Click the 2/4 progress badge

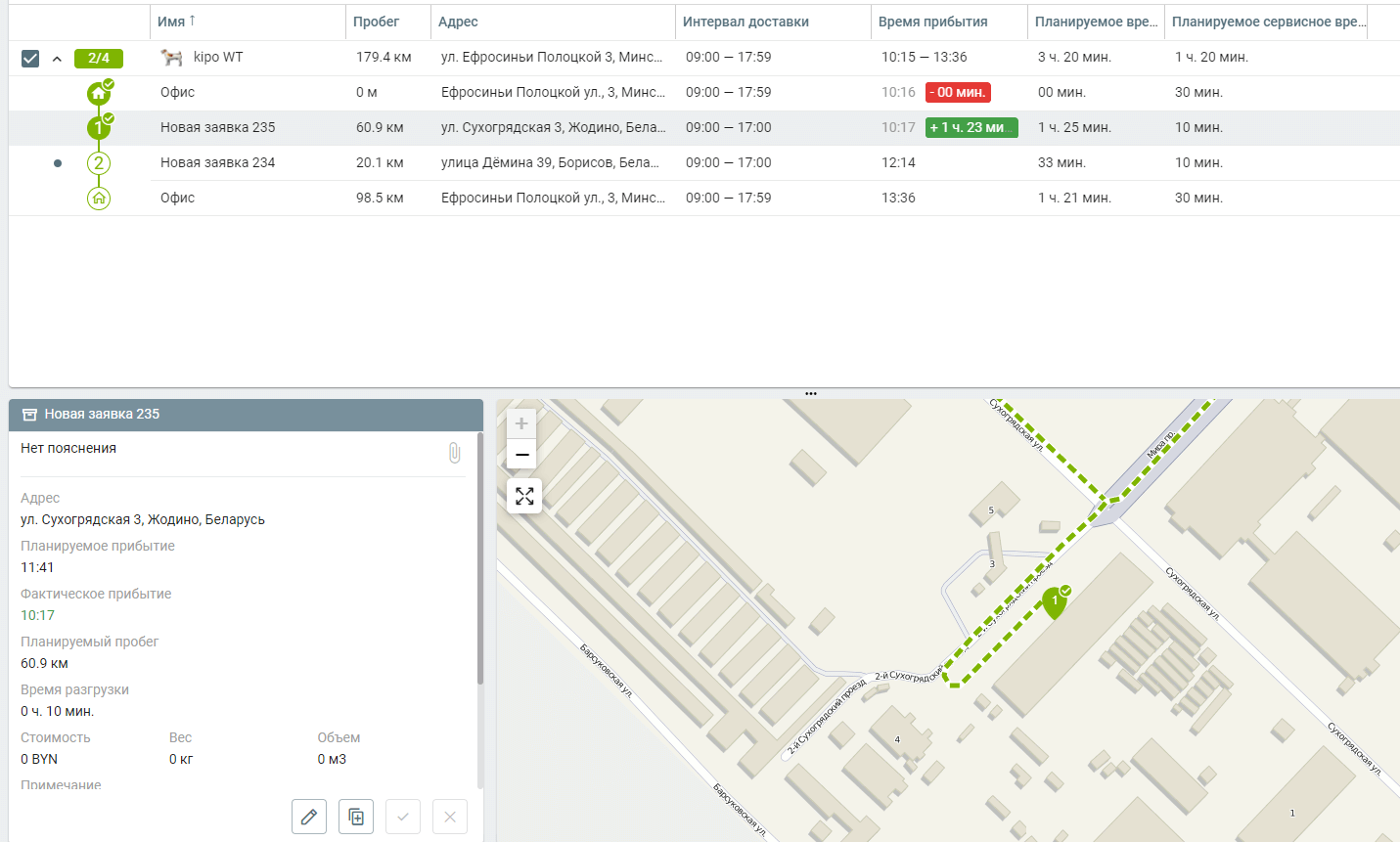click(99, 58)
